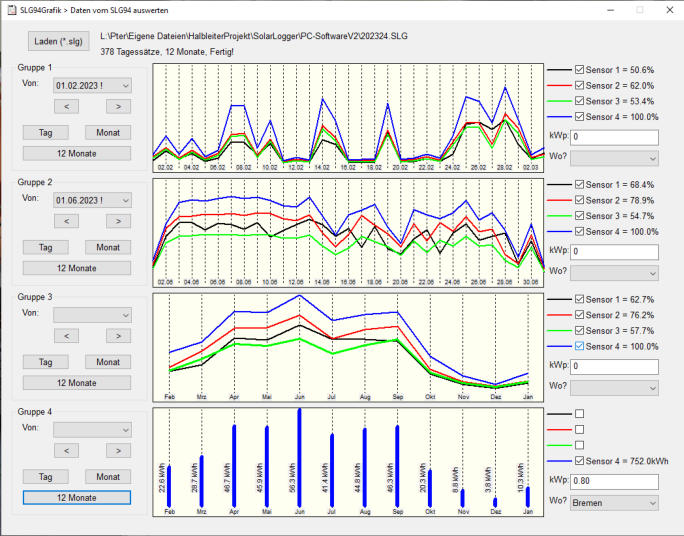Screen dimensions: 684x536
Task: Choose Tag view in Gruppe 1
Action: (45, 132)
